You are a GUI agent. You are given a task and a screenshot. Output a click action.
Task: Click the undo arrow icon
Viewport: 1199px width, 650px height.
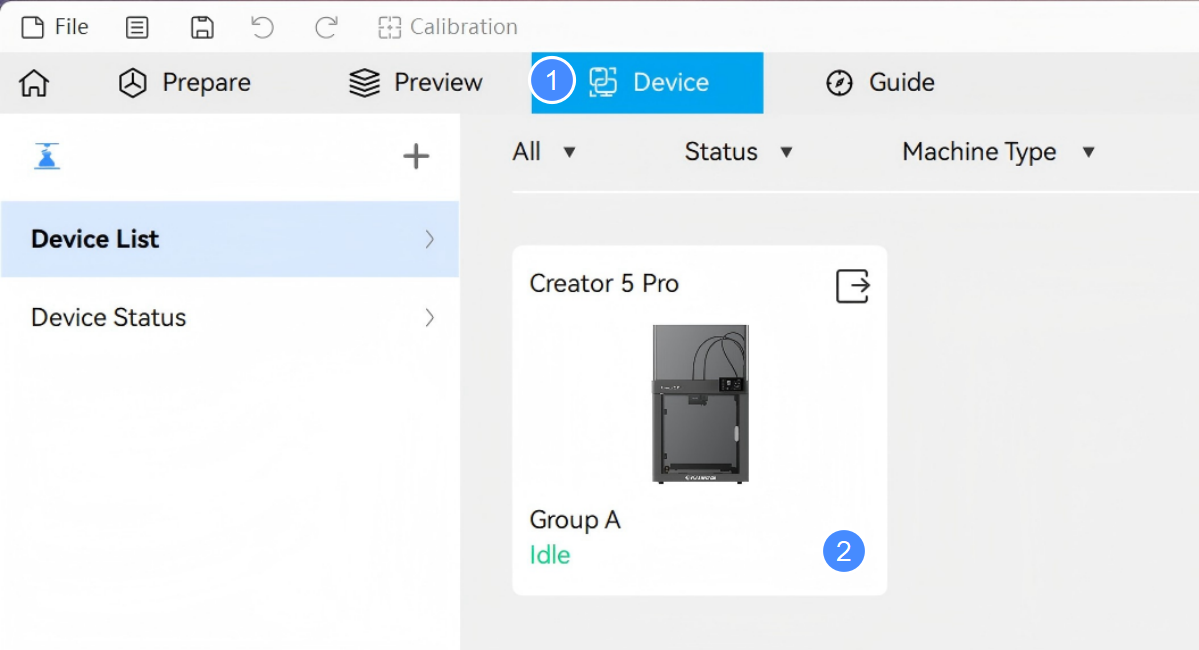(x=262, y=28)
